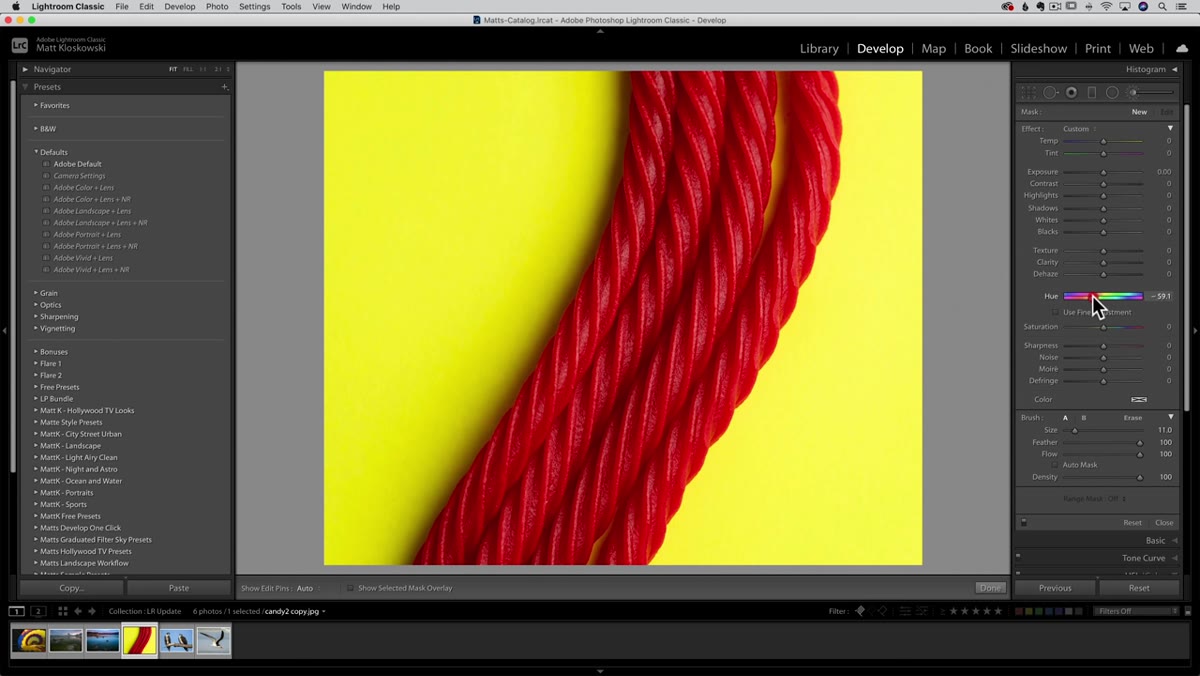Toggle the brush panel on/off switch

point(1023,522)
